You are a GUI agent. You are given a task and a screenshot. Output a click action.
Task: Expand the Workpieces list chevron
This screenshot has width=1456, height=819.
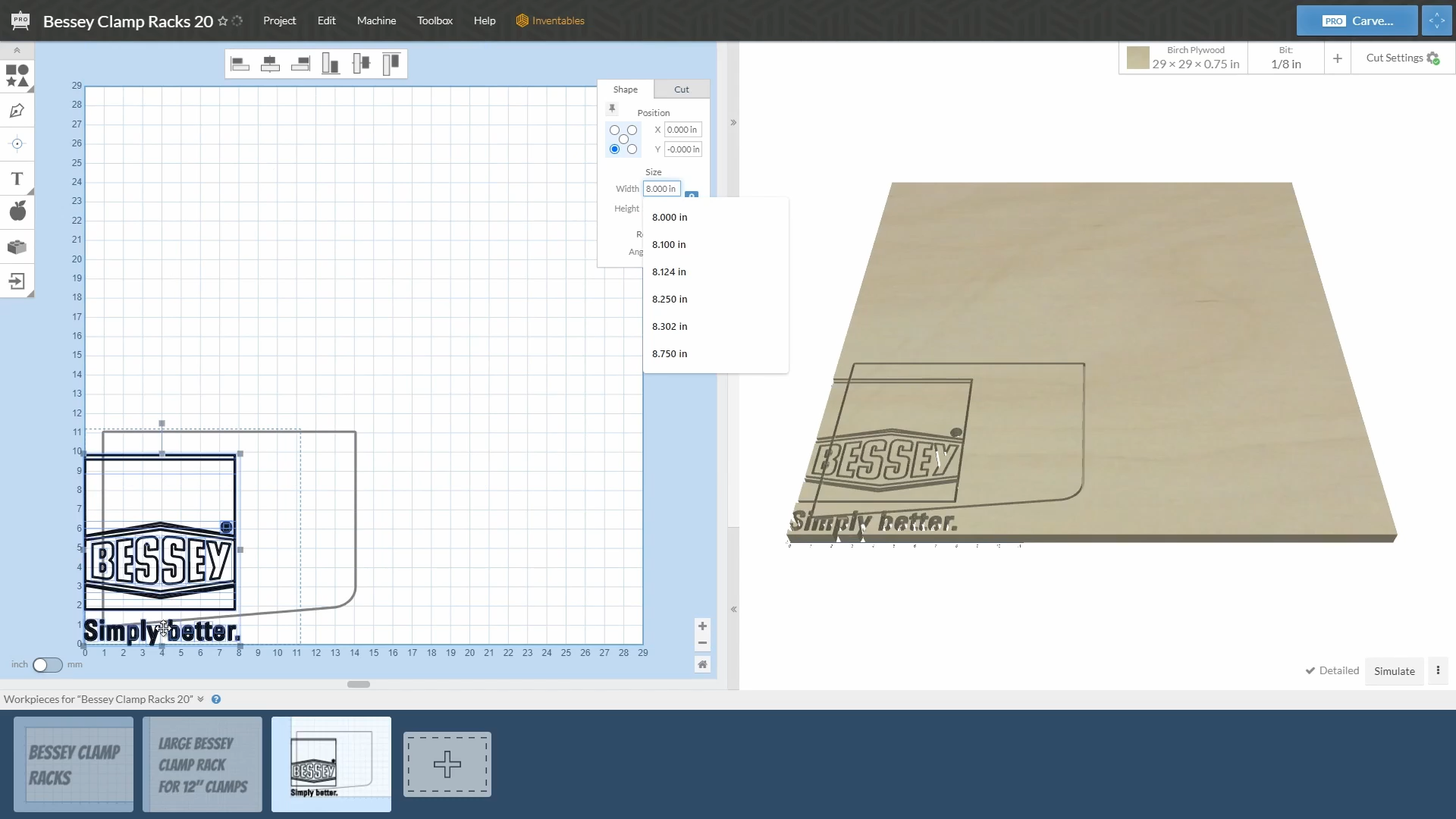pos(200,699)
